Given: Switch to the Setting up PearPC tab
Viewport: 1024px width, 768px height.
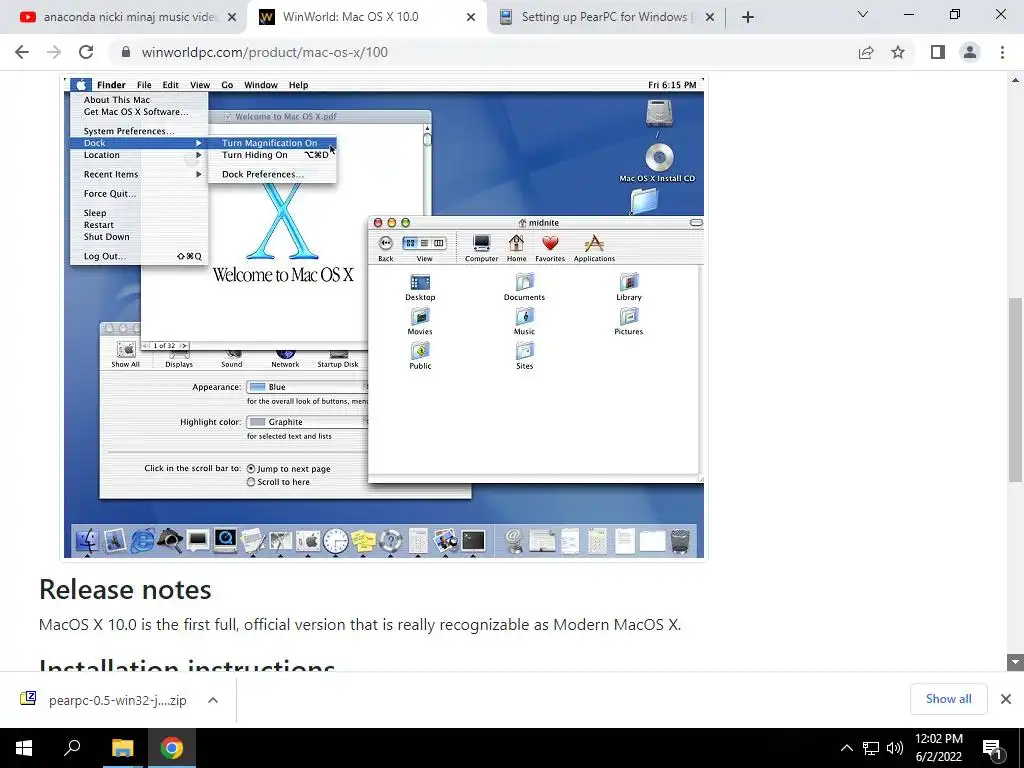Looking at the screenshot, I should (x=604, y=17).
